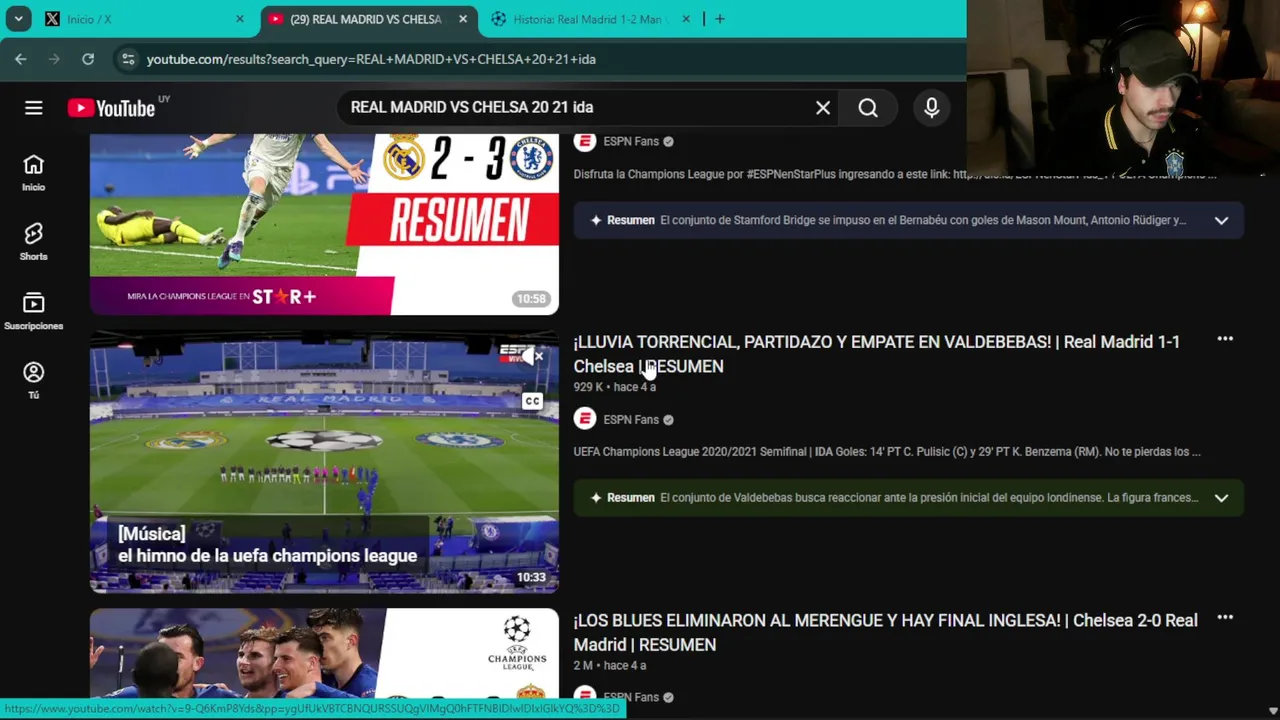The height and width of the screenshot is (720, 1280).
Task: Start voice search with microphone
Action: [932, 108]
